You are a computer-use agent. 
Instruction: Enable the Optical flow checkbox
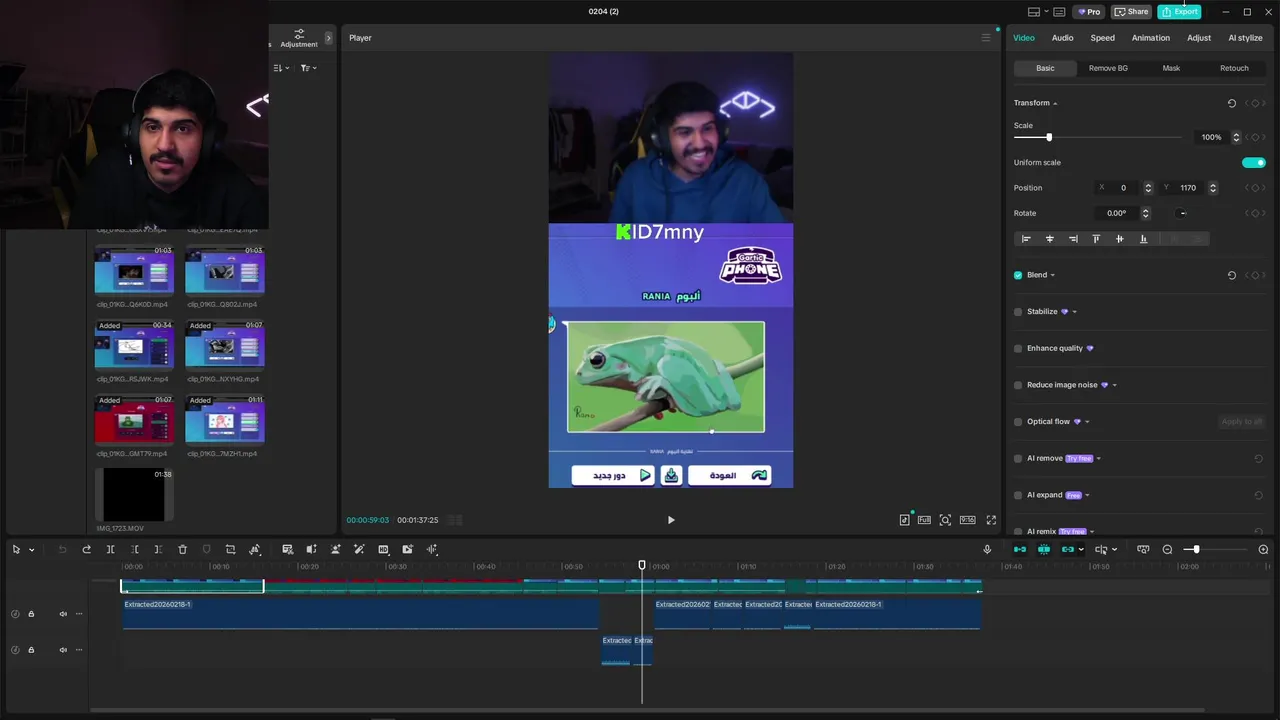tap(1018, 422)
